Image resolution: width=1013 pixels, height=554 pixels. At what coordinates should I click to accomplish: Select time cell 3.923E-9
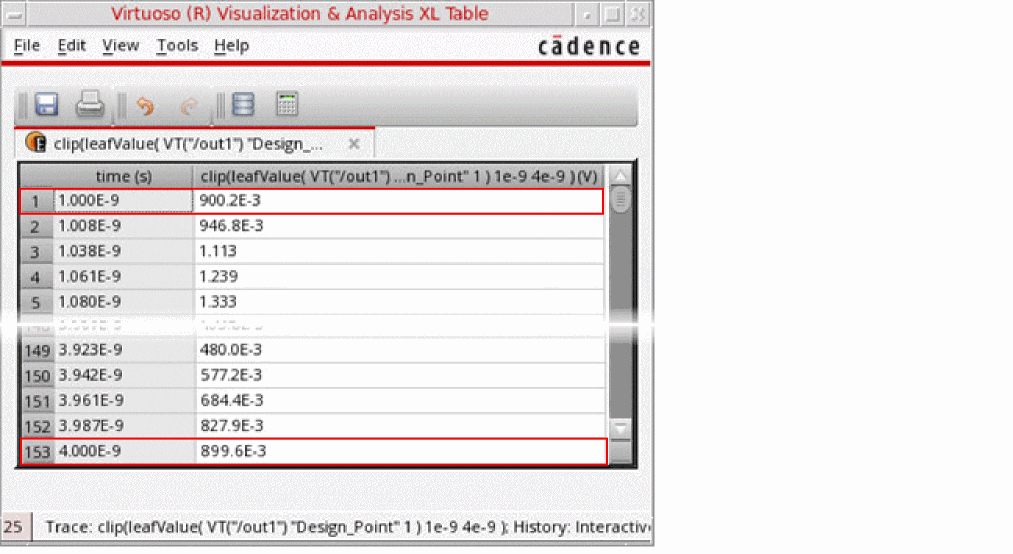[x=123, y=350]
